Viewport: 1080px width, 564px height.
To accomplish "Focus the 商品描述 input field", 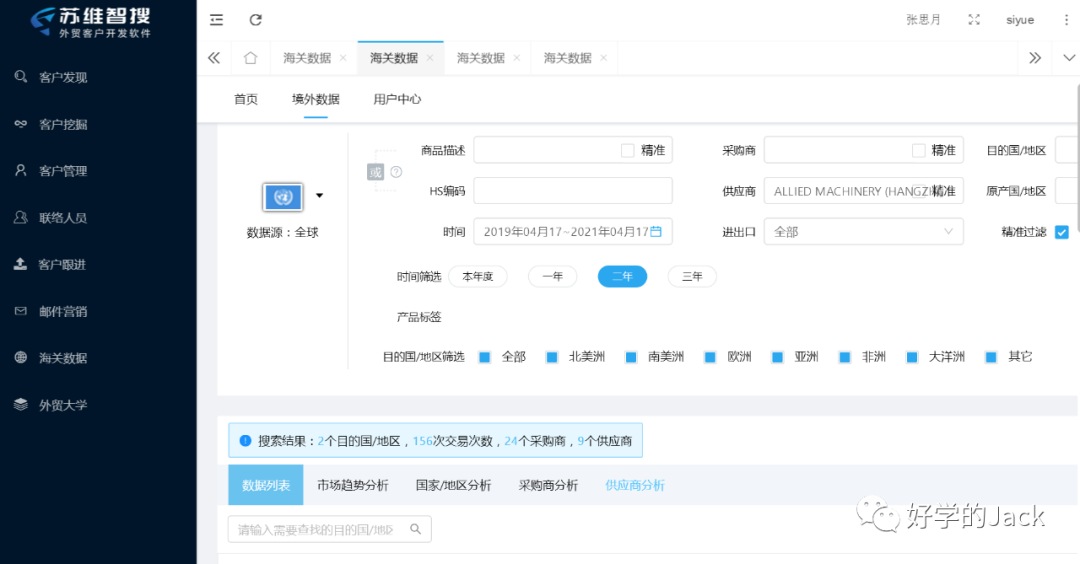I will coord(573,150).
